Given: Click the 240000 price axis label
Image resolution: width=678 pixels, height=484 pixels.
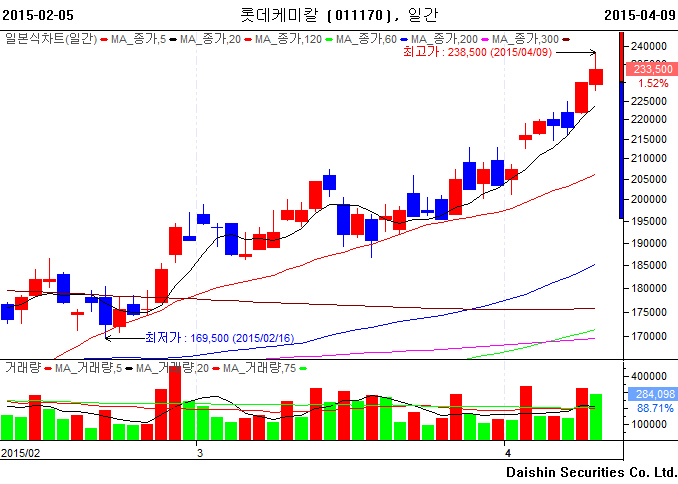Looking at the screenshot, I should click(649, 46).
